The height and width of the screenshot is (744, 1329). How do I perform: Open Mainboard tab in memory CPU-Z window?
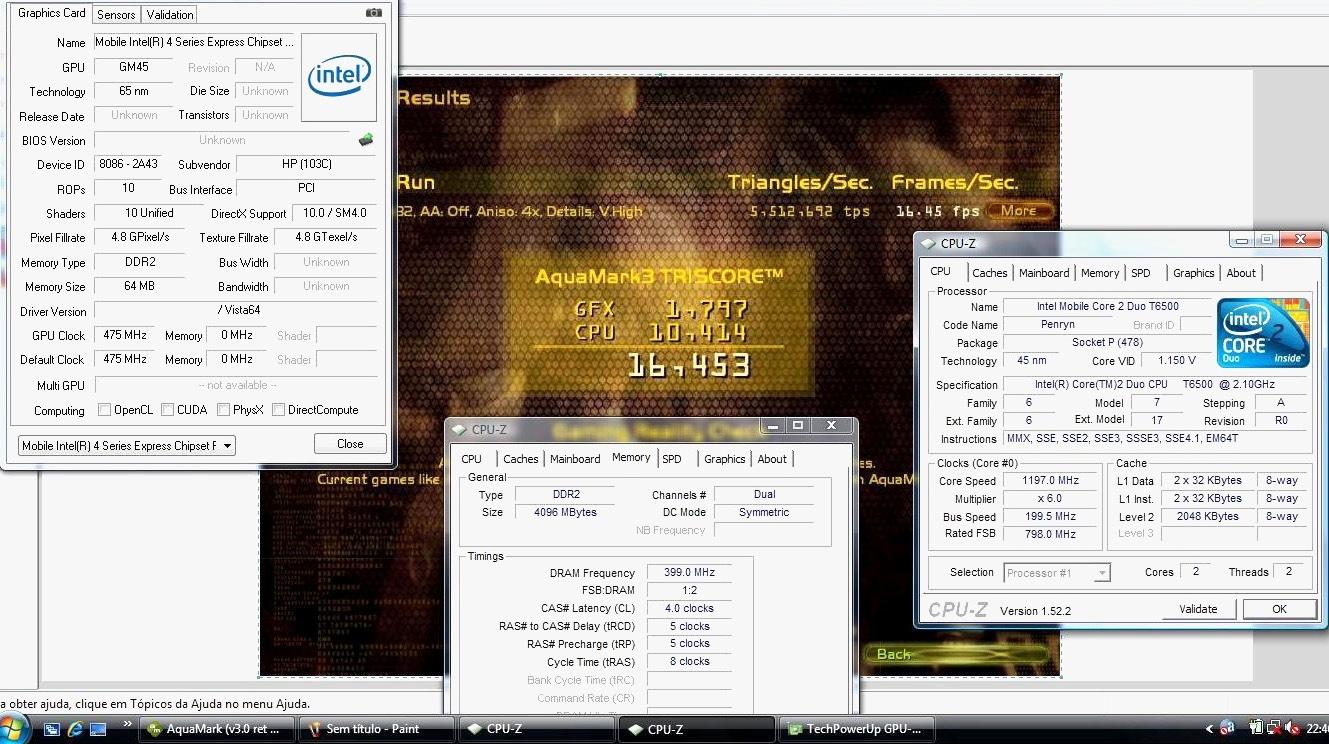pos(575,459)
